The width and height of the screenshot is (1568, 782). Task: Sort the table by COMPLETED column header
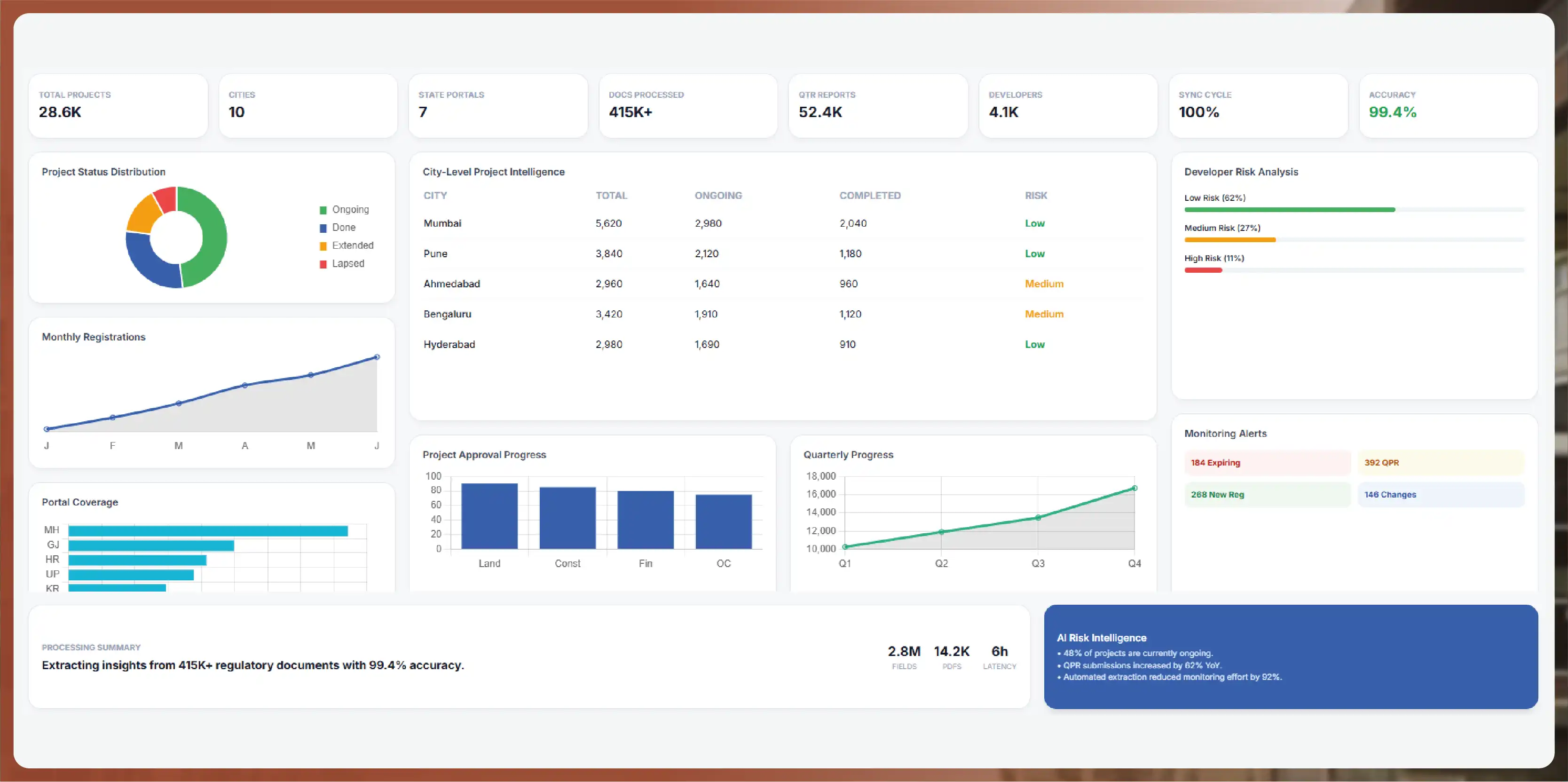(870, 195)
